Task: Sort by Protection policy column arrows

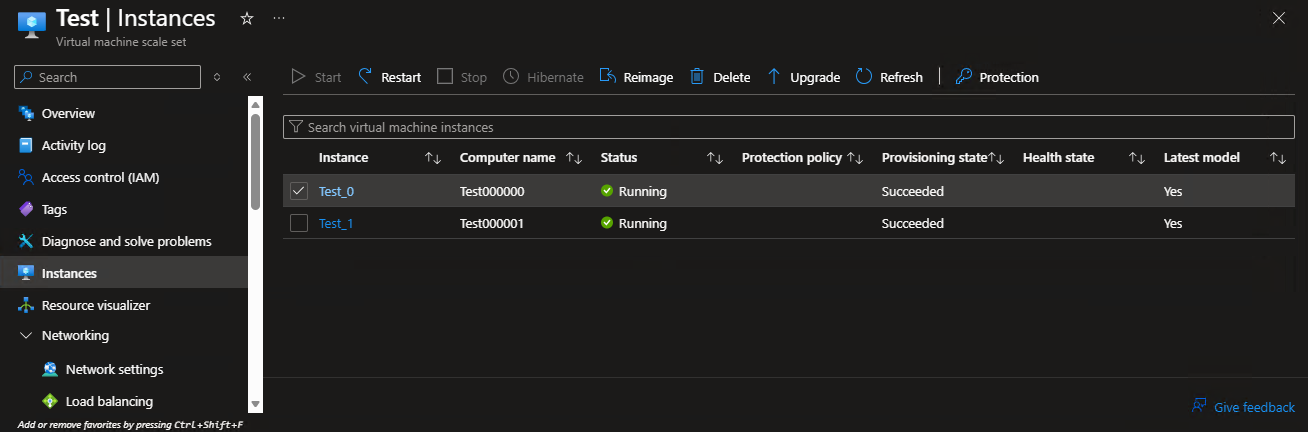Action: [x=855, y=158]
